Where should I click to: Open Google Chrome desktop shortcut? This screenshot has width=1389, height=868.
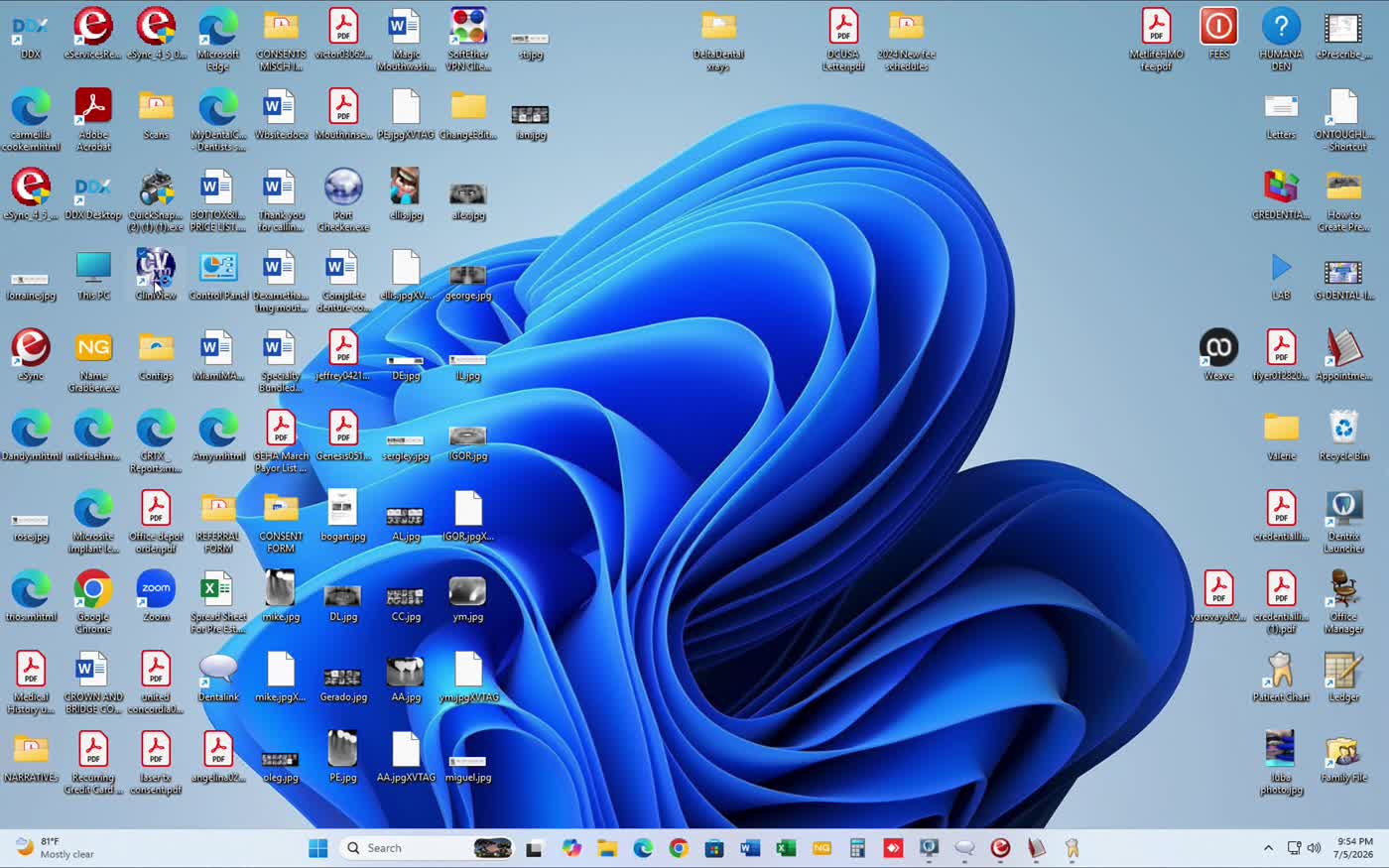[x=93, y=602]
